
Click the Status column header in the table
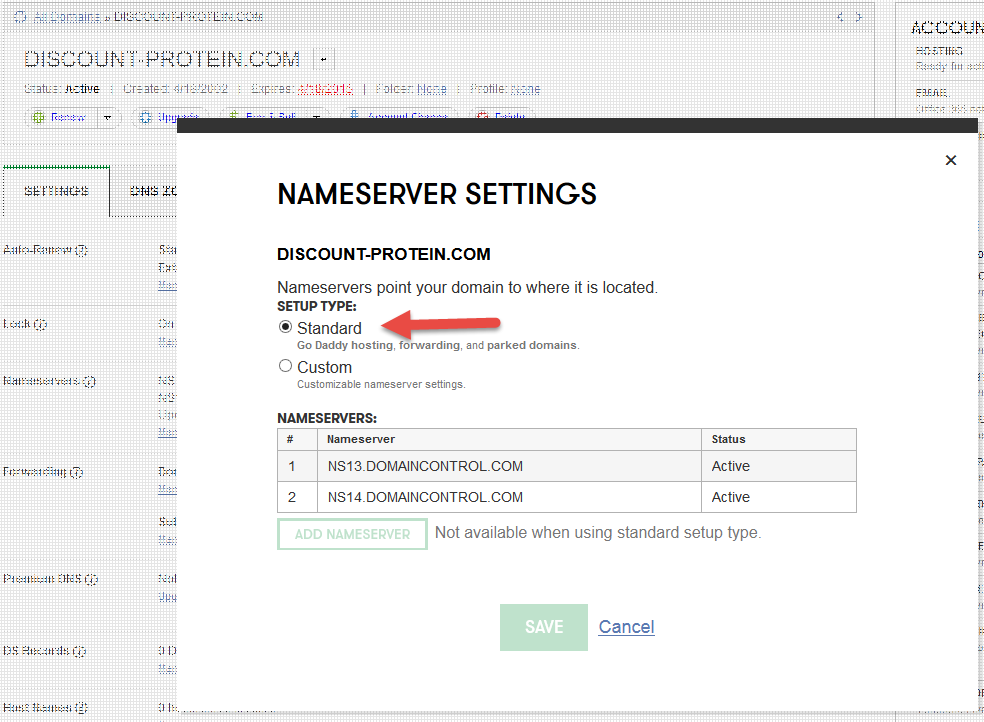coord(778,439)
